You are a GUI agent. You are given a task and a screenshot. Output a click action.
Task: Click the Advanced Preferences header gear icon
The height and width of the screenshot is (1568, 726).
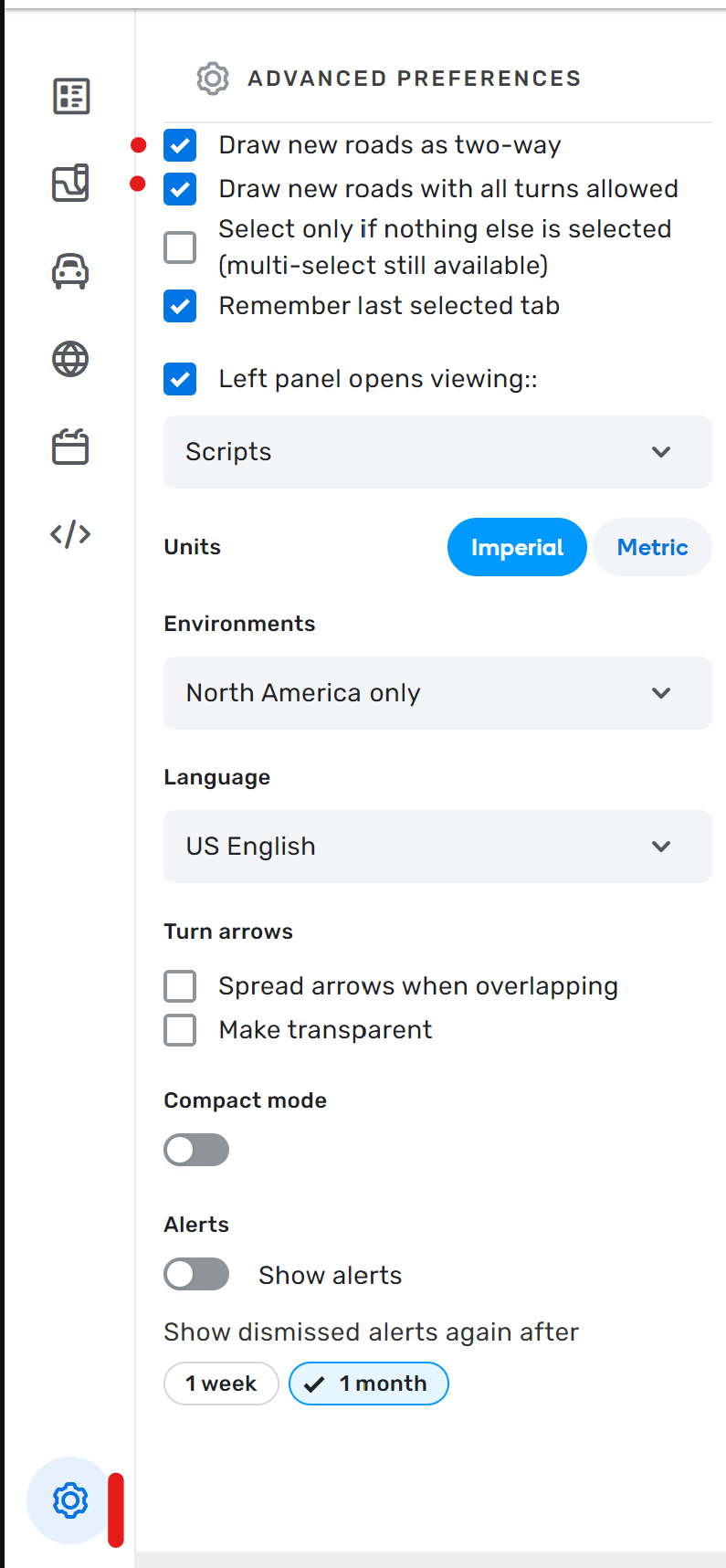(213, 79)
